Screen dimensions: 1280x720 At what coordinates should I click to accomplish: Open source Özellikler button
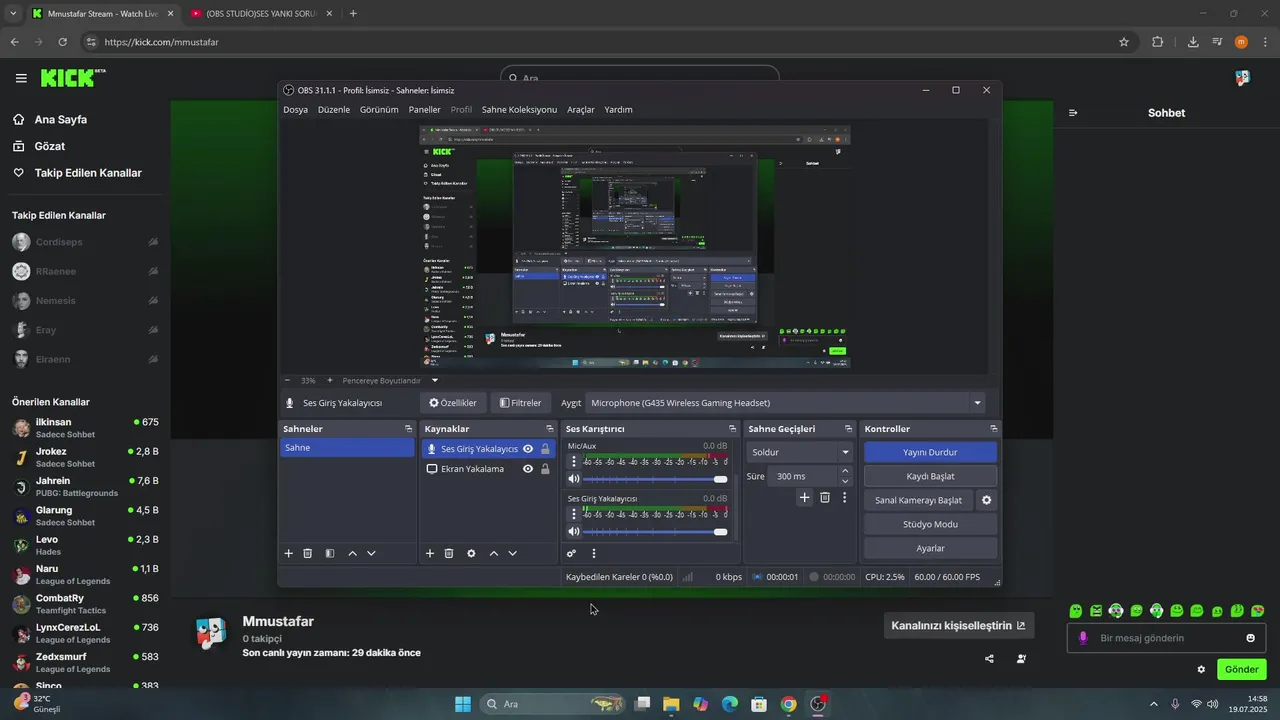[453, 403]
